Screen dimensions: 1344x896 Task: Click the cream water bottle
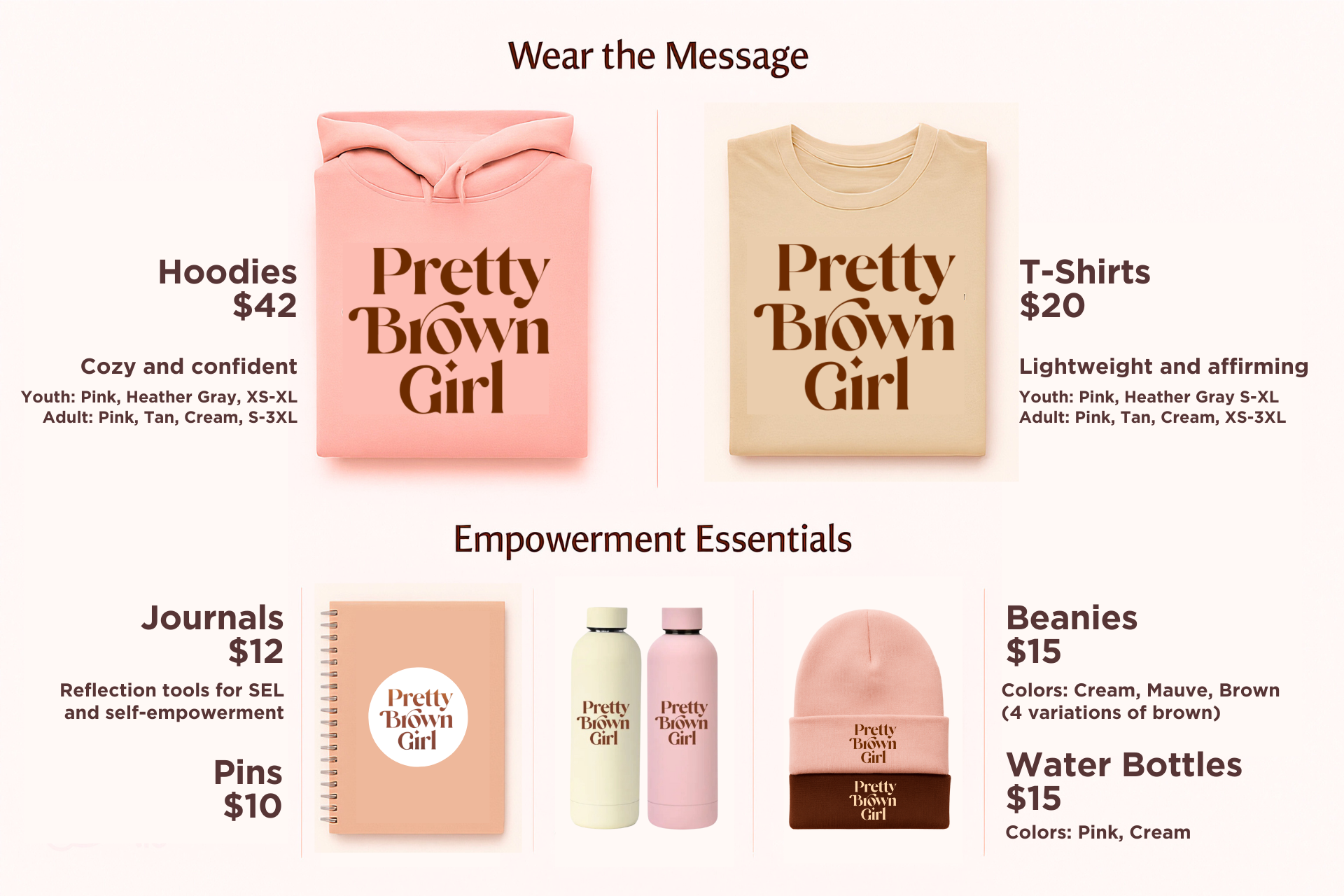click(x=605, y=717)
